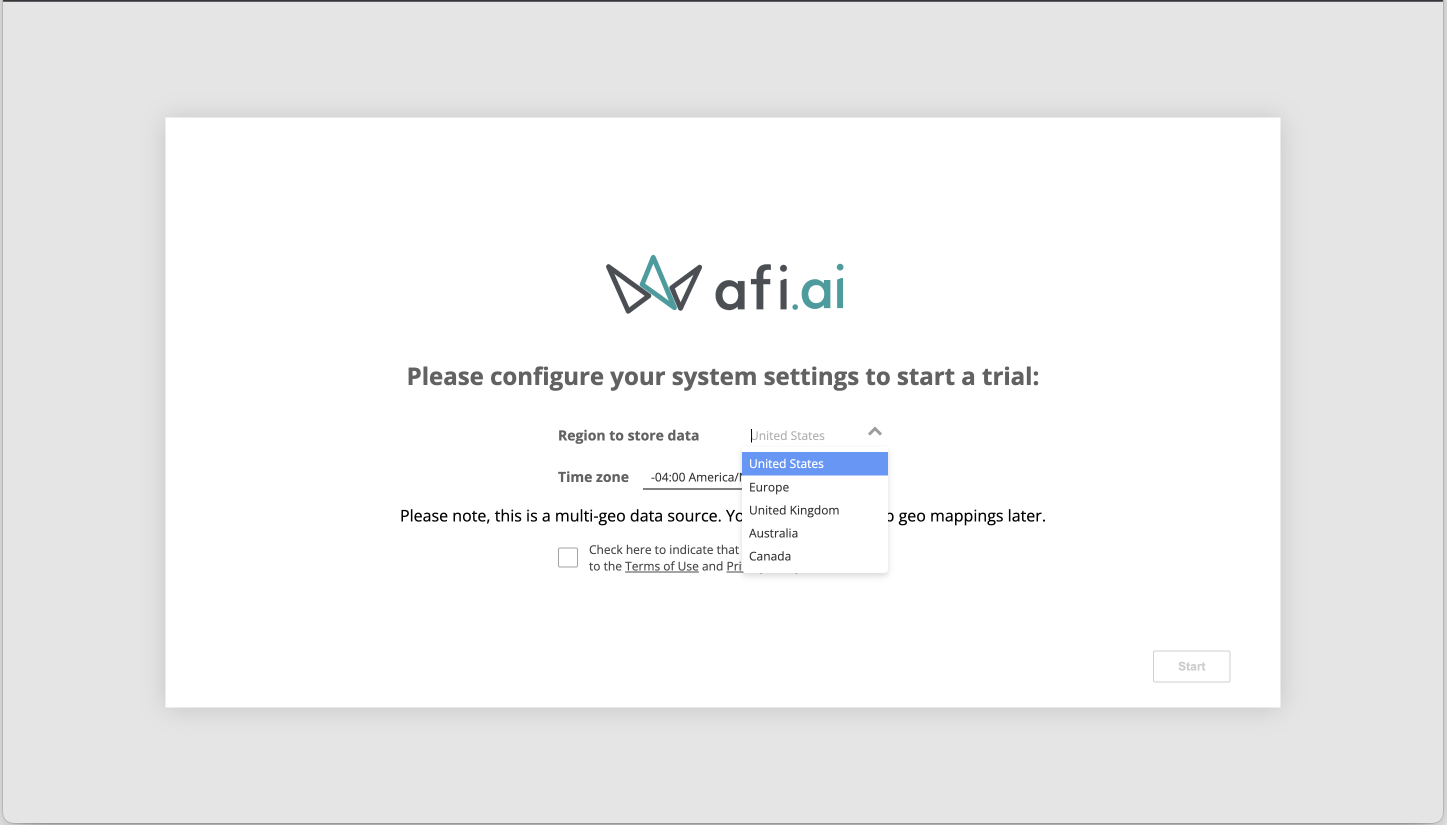Click the Region to store data label
The width and height of the screenshot is (1447, 825).
628,435
